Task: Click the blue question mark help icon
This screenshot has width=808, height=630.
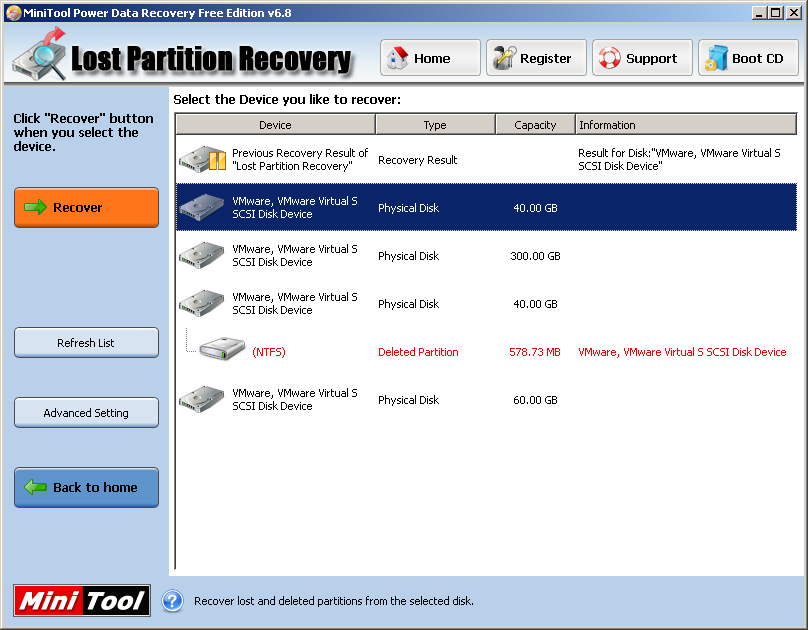Action: pyautogui.click(x=173, y=601)
